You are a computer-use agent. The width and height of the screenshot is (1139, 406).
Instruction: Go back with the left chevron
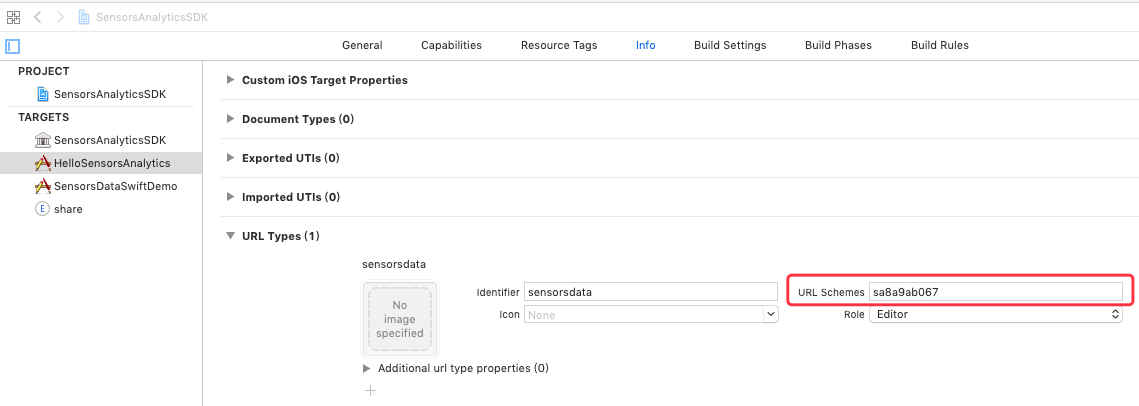point(38,17)
